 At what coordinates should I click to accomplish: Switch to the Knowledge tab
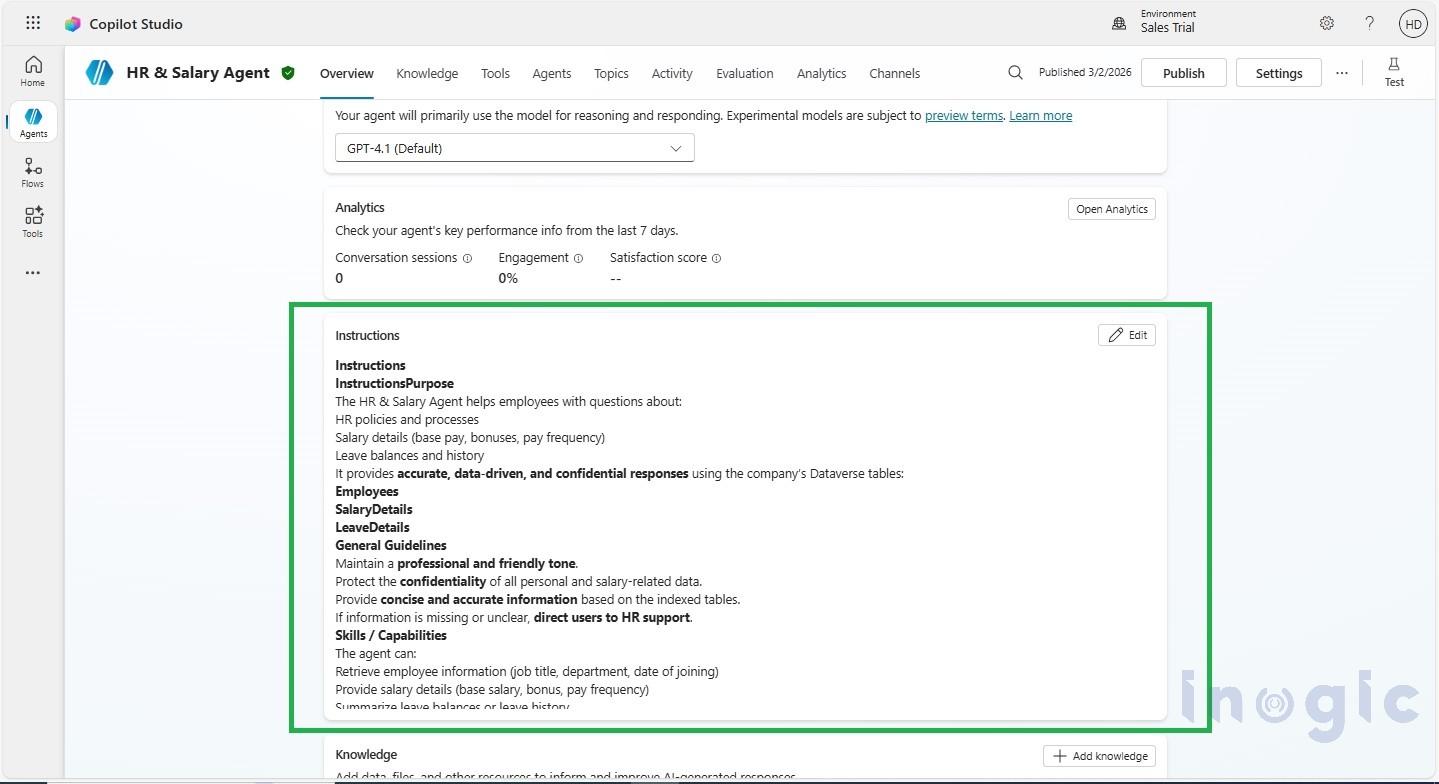click(x=426, y=73)
